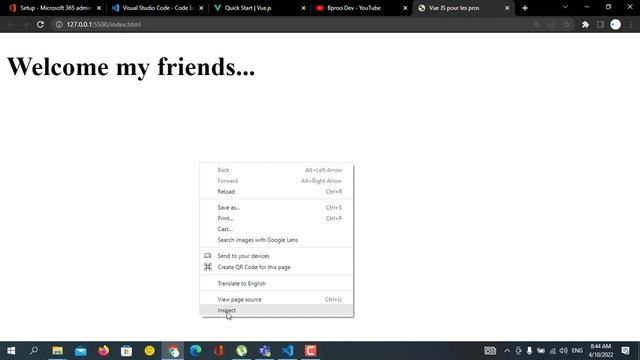Open File Explorer from taskbar
Screen dimensions: 640x360
pos(58,351)
